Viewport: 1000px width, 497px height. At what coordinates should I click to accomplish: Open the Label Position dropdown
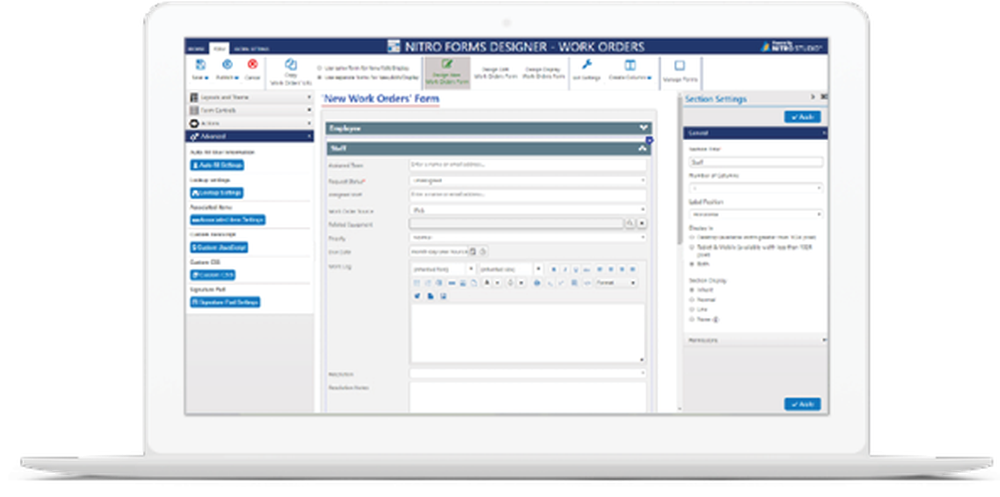pyautogui.click(x=756, y=215)
